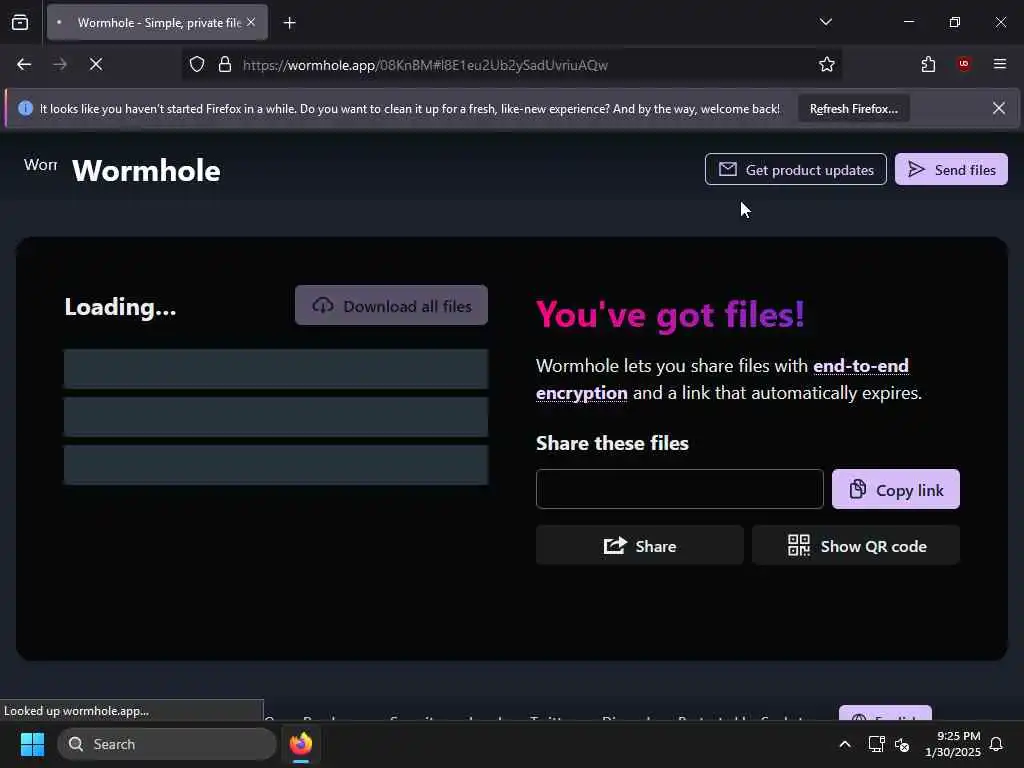Show hidden system tray icons
Viewport: 1024px width, 768px height.
pyautogui.click(x=844, y=744)
